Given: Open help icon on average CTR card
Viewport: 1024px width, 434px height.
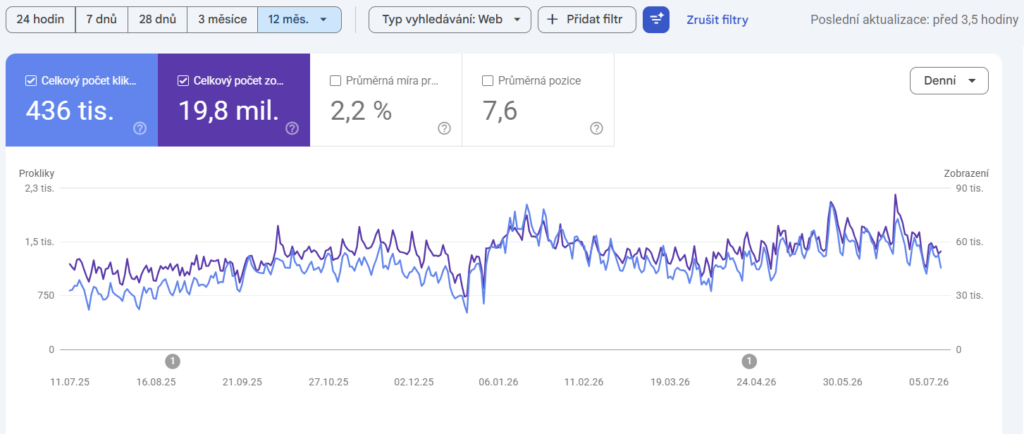Looking at the screenshot, I should click(444, 129).
